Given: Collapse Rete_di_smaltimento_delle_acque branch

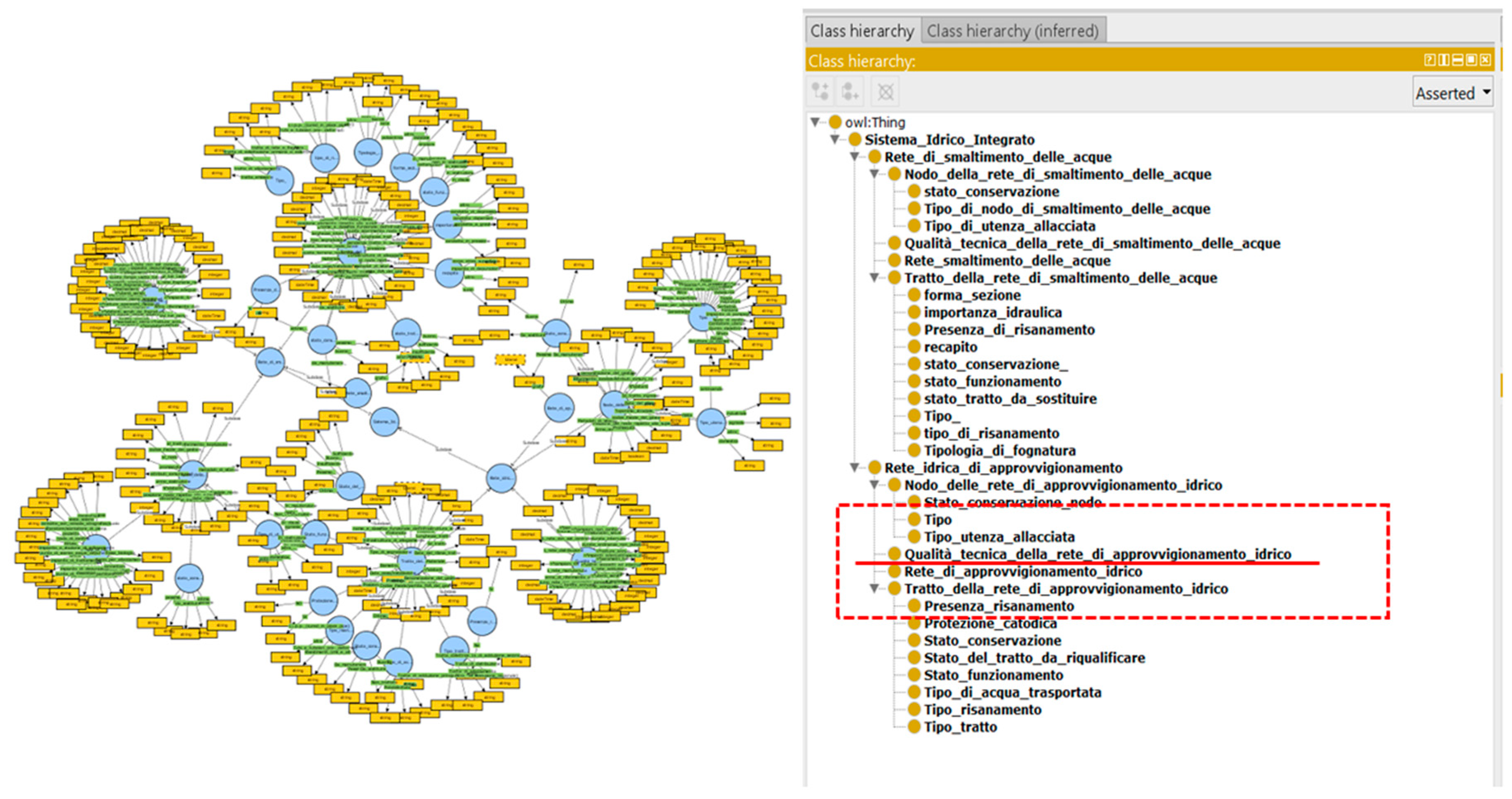Looking at the screenshot, I should click(x=855, y=157).
